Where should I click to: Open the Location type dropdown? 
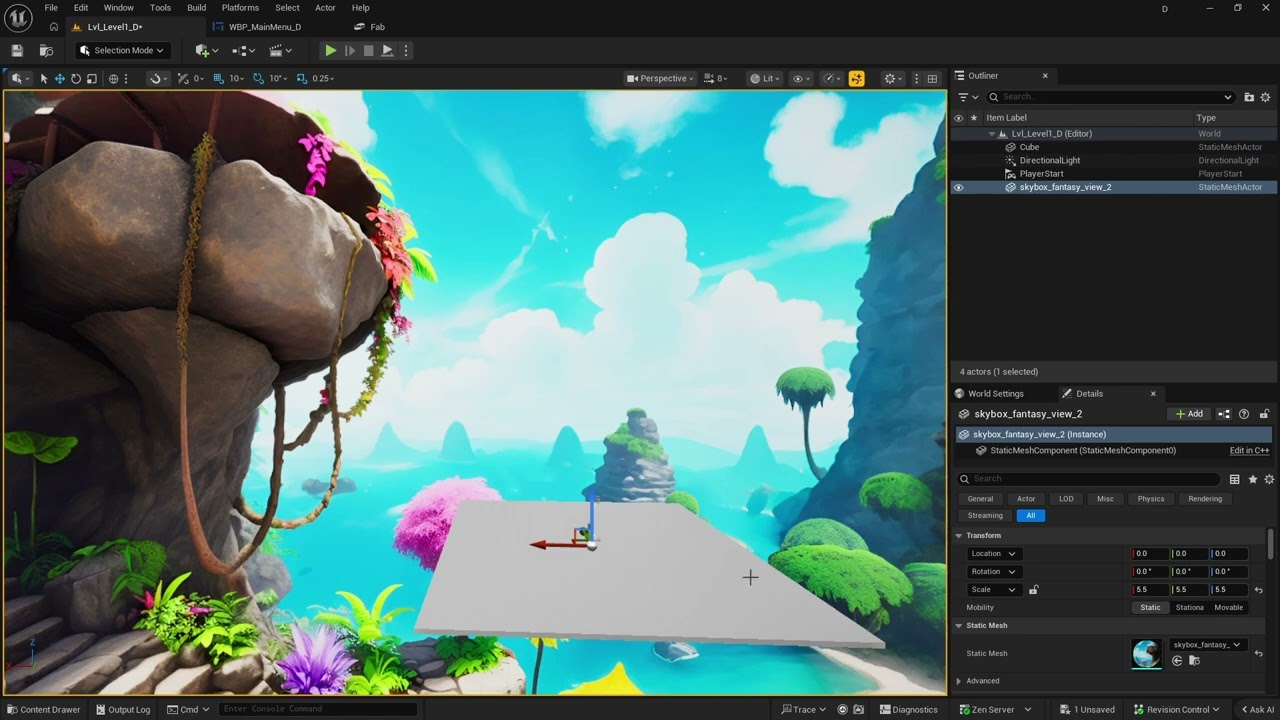click(993, 554)
